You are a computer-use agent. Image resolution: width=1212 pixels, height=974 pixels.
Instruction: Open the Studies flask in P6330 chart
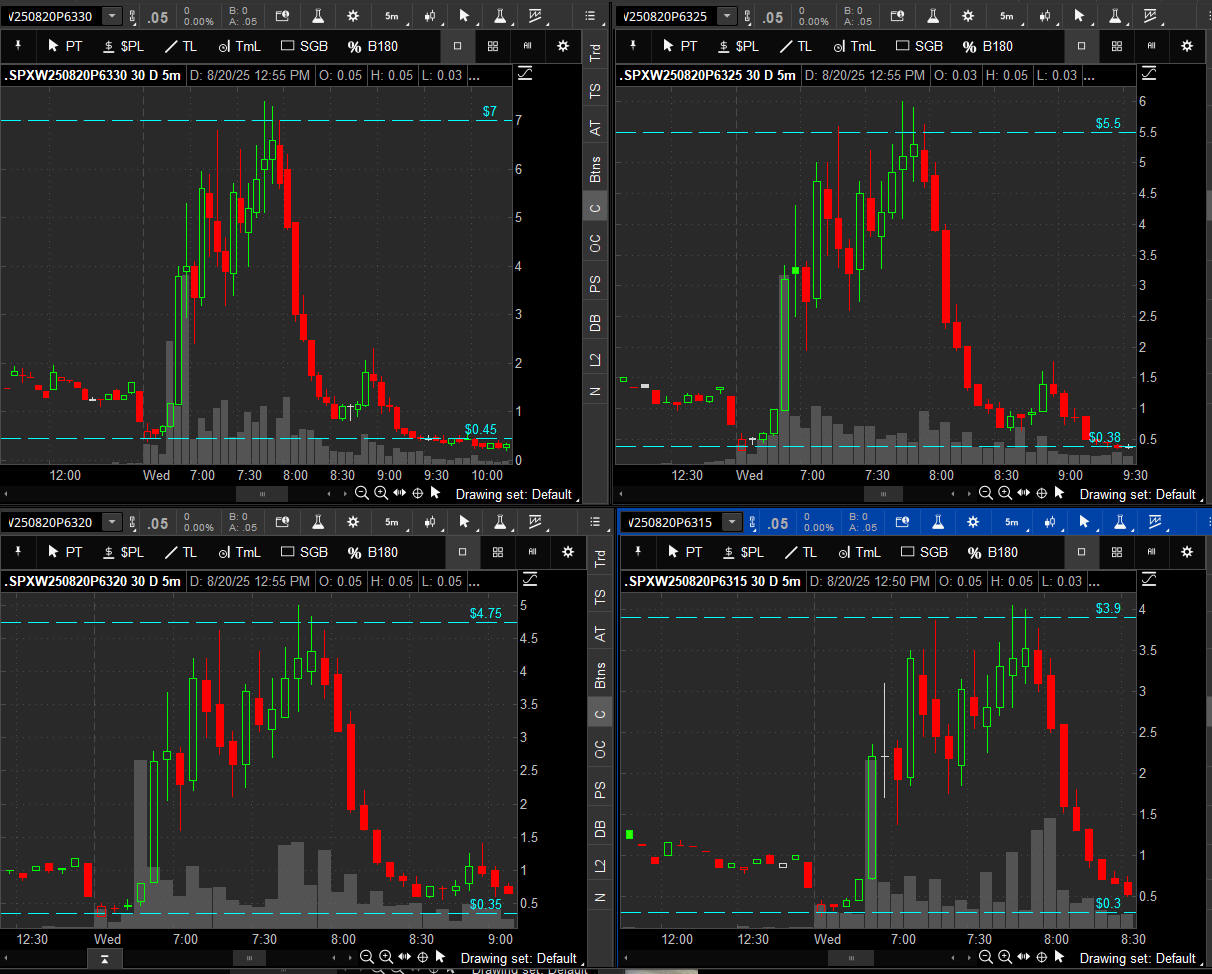click(x=318, y=16)
